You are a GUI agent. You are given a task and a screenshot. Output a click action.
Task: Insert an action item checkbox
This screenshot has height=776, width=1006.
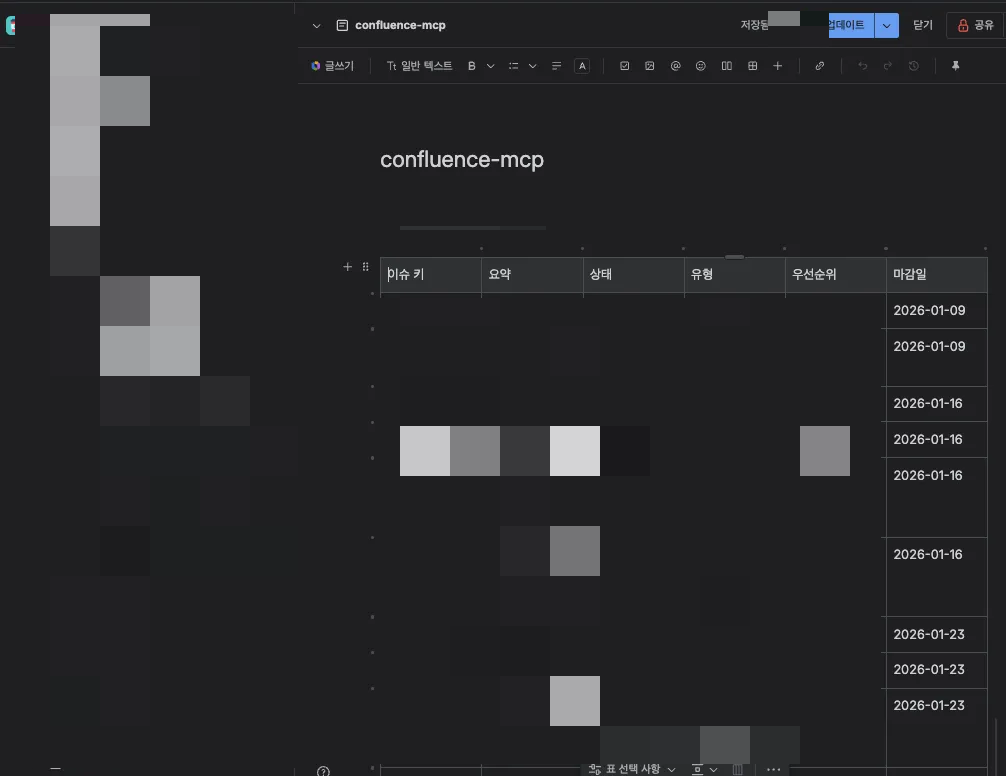[624, 66]
